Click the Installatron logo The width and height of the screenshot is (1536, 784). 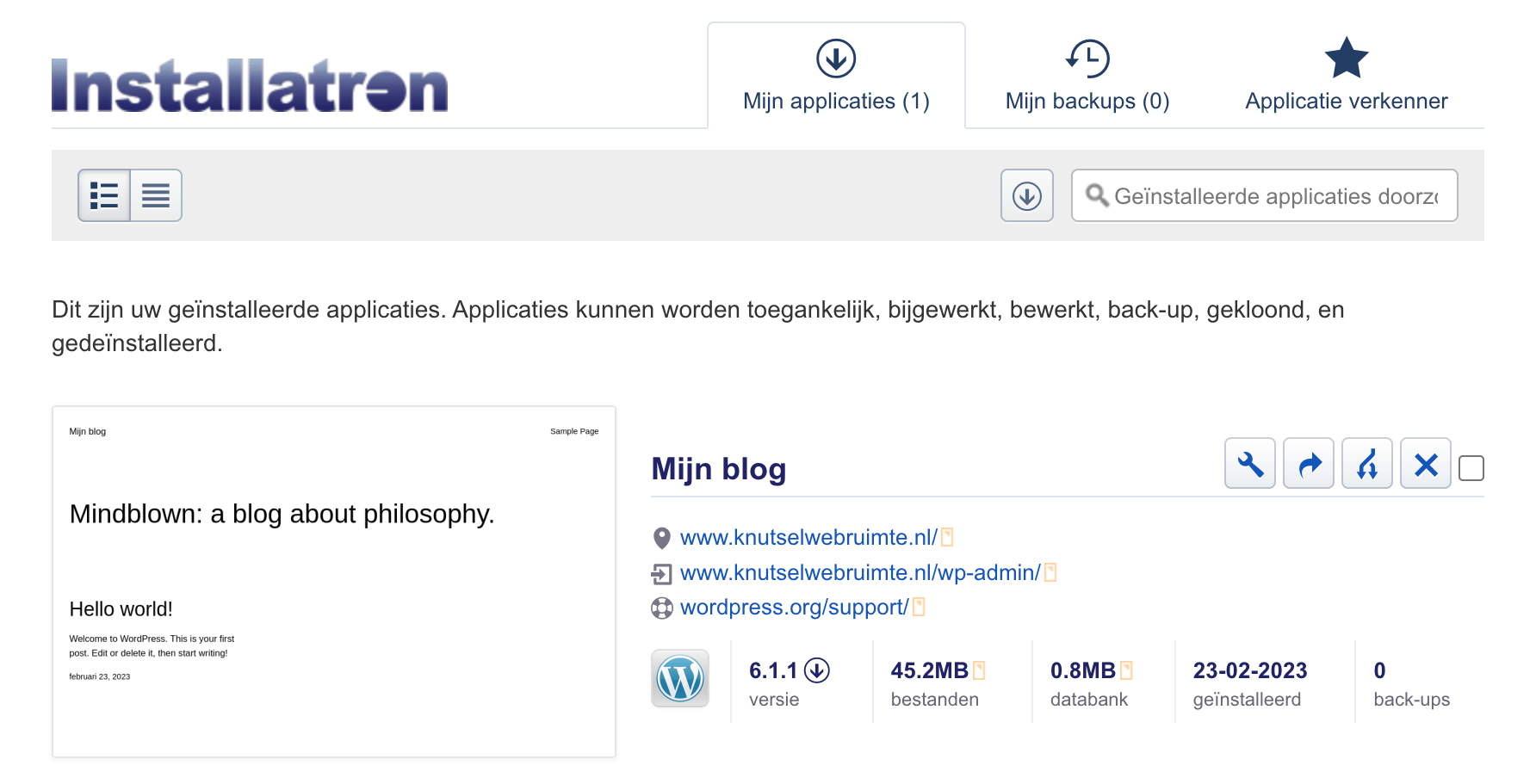(x=250, y=85)
